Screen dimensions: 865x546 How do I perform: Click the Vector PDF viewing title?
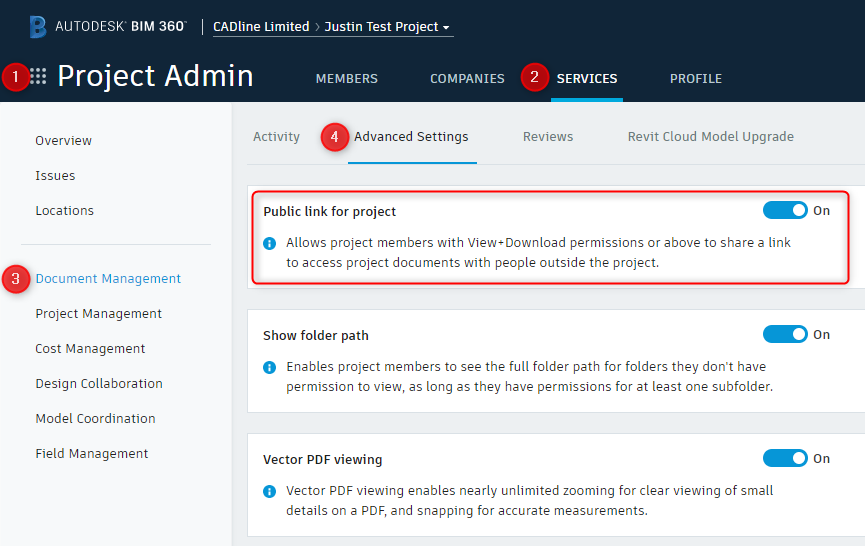point(323,460)
